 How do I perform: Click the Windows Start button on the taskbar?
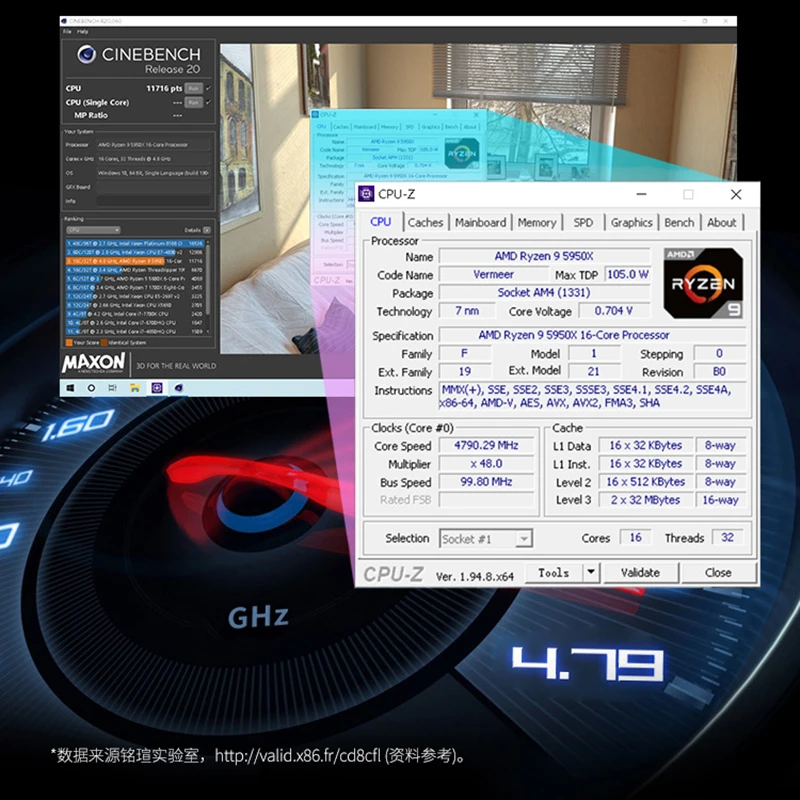[x=70, y=388]
